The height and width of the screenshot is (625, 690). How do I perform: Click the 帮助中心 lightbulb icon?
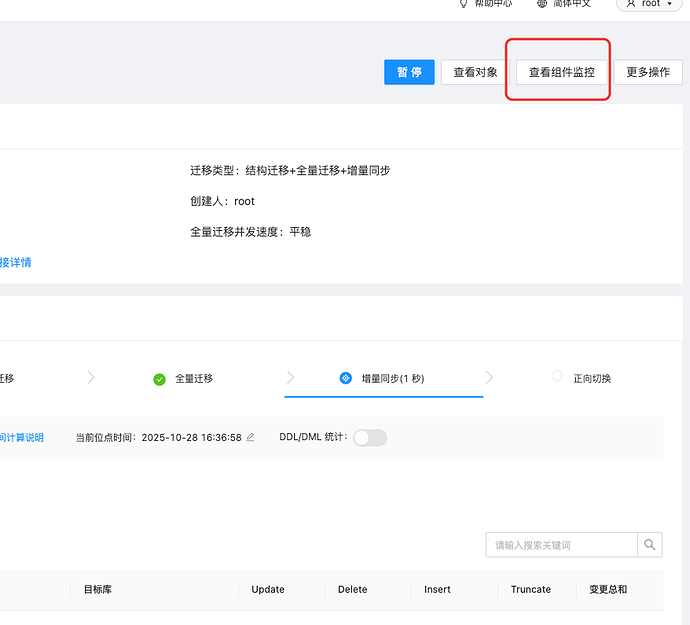tap(463, 4)
